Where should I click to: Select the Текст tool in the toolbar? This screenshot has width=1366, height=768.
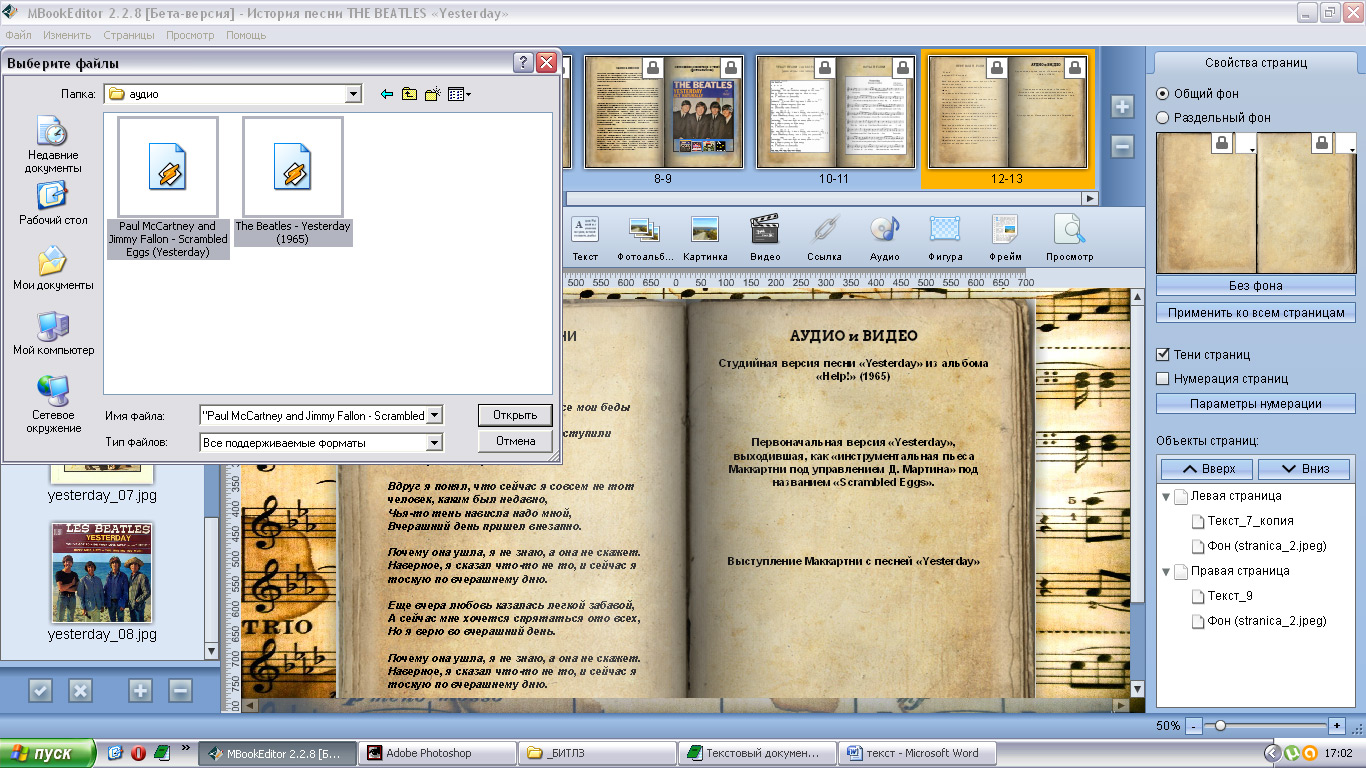585,239
